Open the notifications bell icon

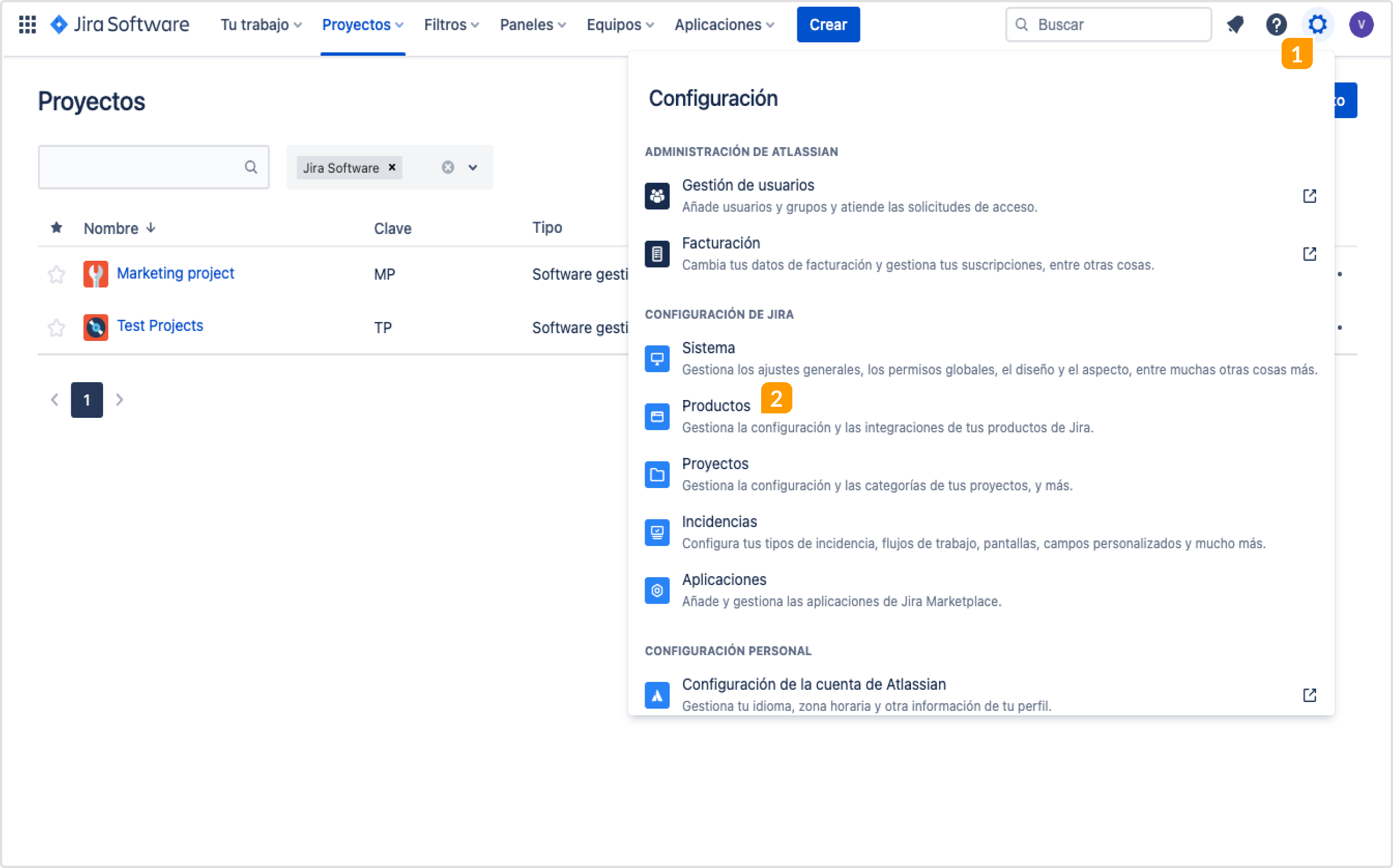(x=1235, y=25)
